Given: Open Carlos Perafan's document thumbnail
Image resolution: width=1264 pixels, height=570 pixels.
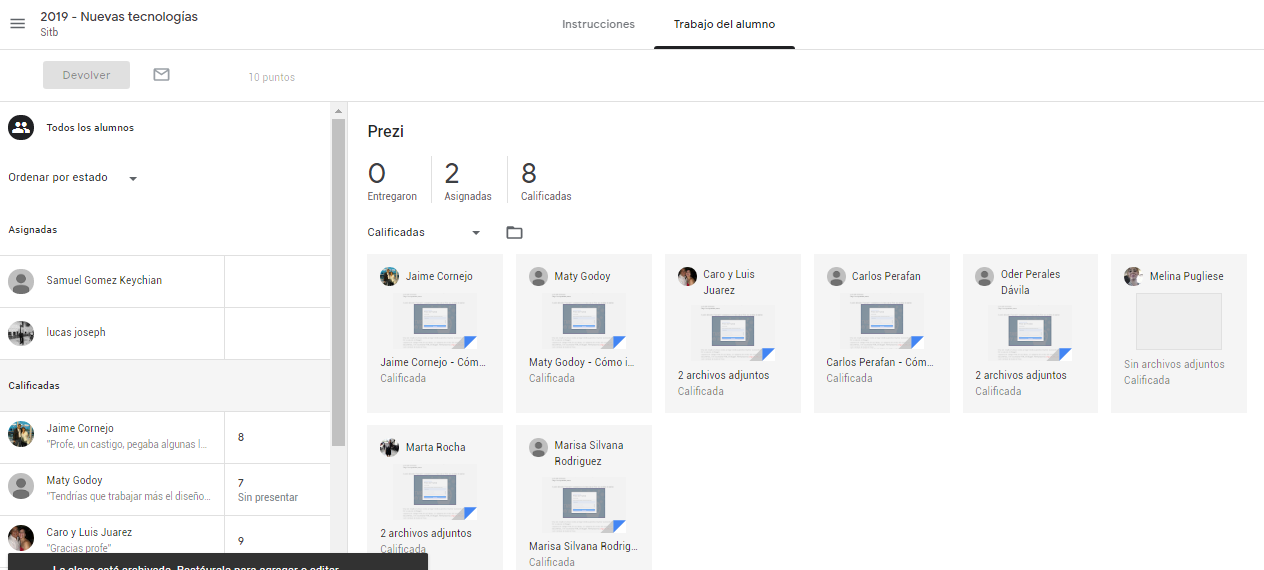Looking at the screenshot, I should [881, 323].
